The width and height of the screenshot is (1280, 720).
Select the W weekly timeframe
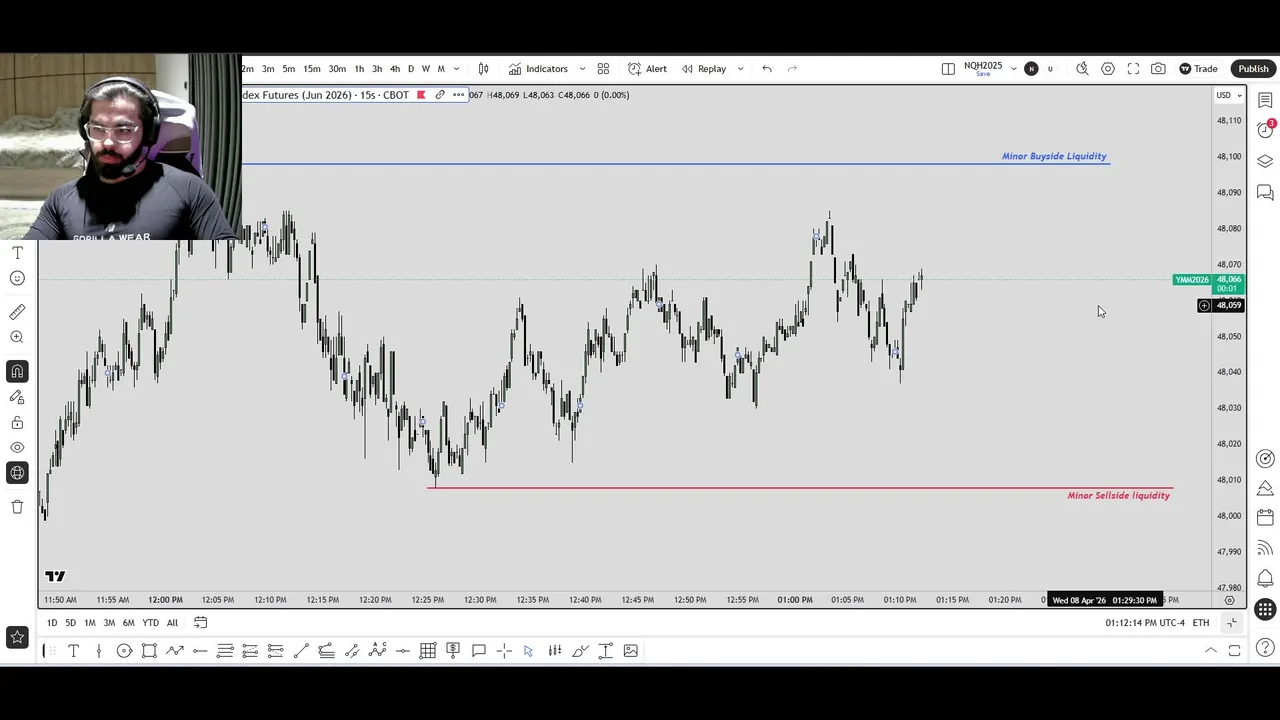tap(426, 69)
